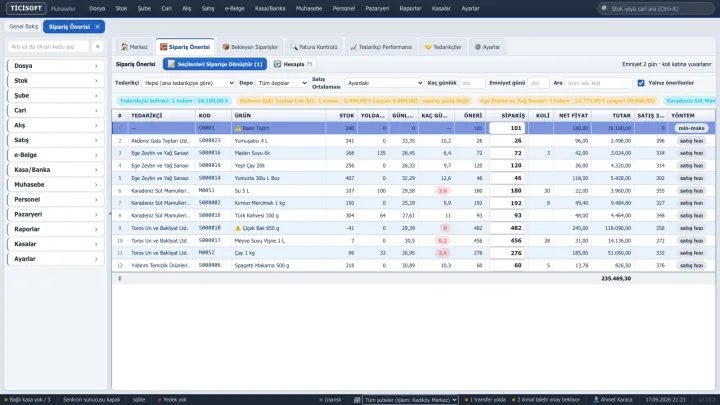Expand the Kasa/Banka sidebar section

pos(56,170)
